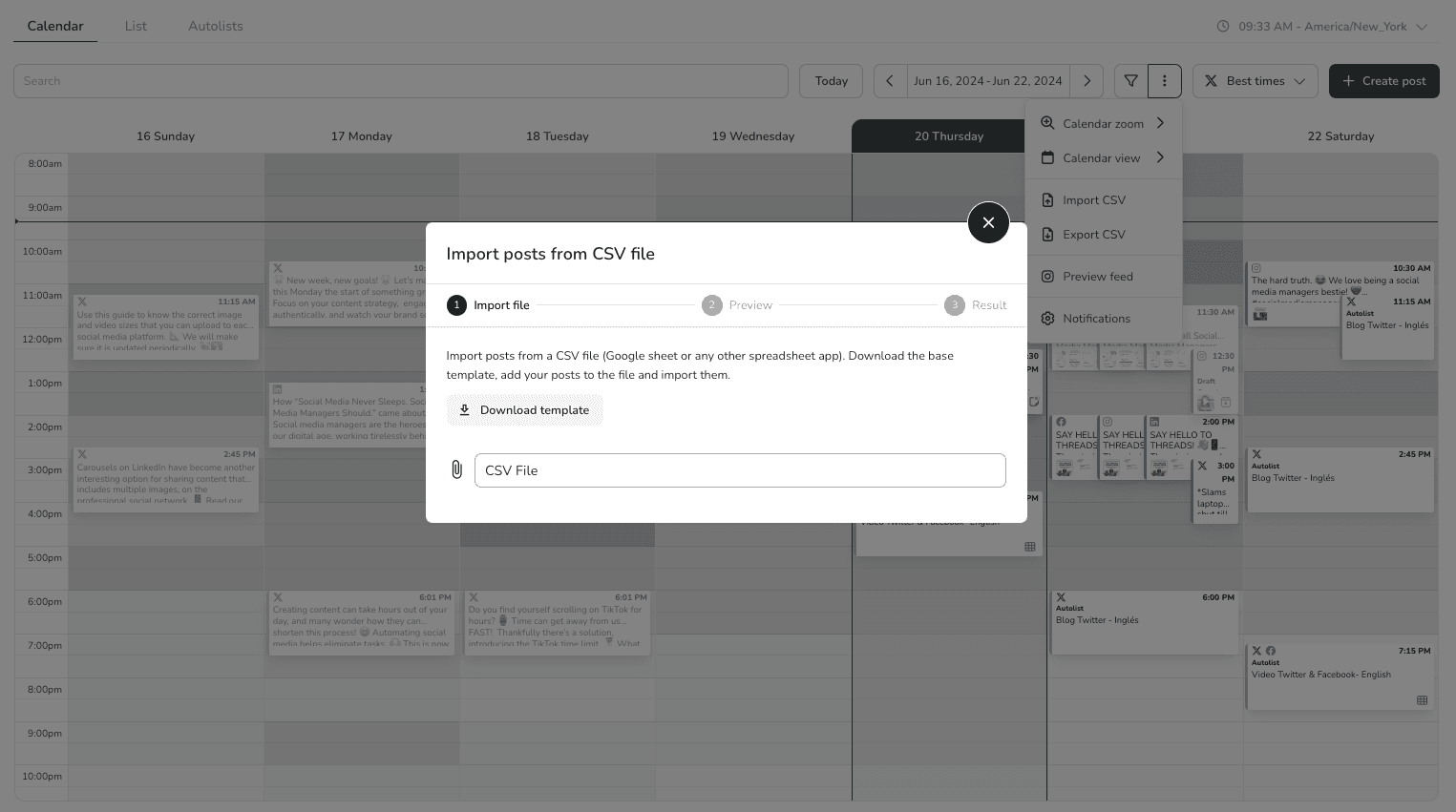Click the paperclip attachment icon

(456, 469)
